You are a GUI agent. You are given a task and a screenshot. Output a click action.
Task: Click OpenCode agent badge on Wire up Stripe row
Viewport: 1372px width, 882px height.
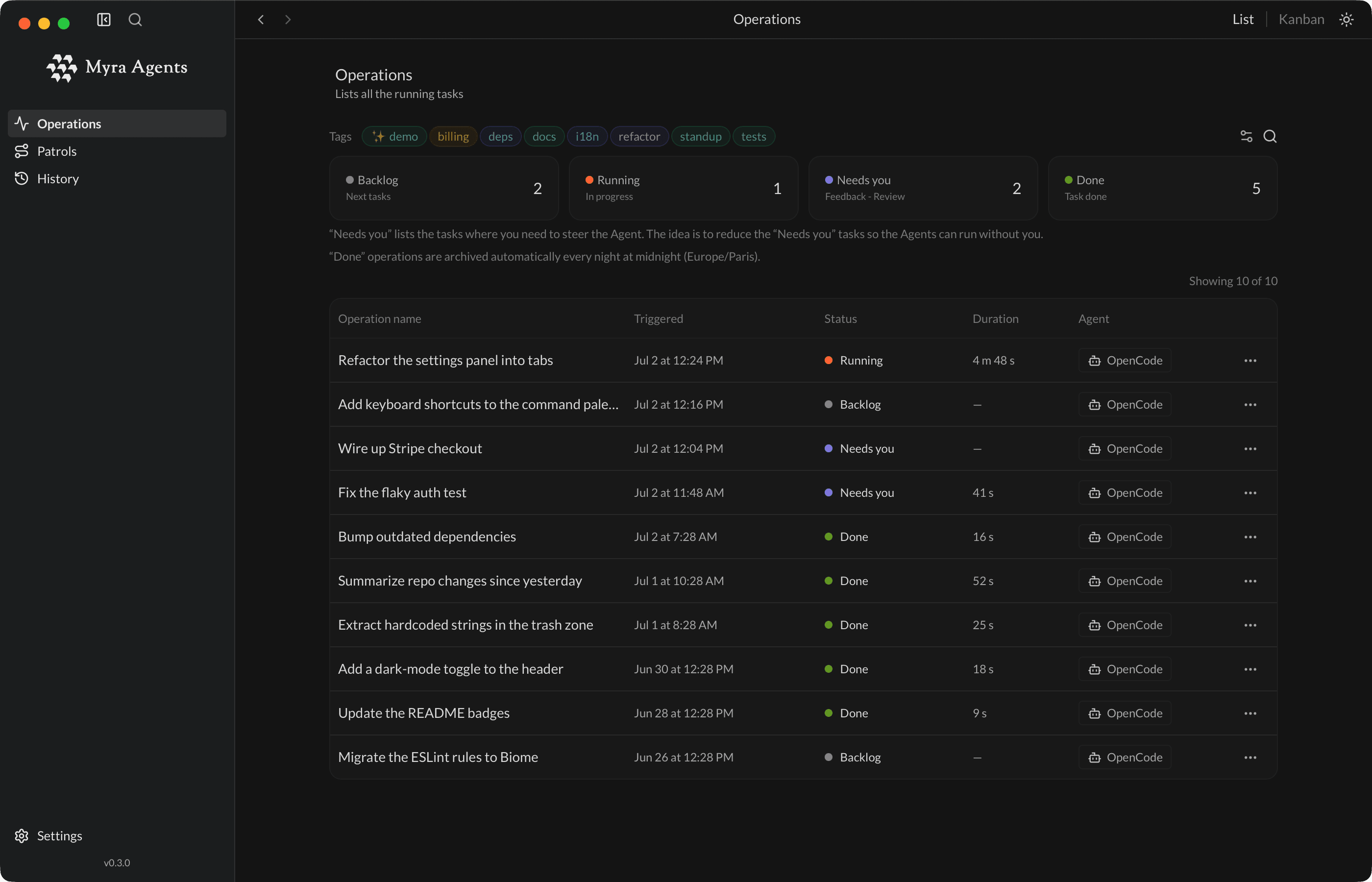tap(1125, 448)
